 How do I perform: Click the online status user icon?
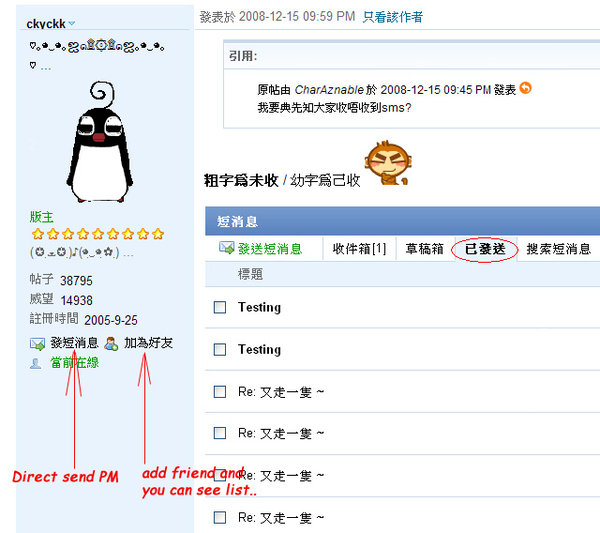pos(36,363)
